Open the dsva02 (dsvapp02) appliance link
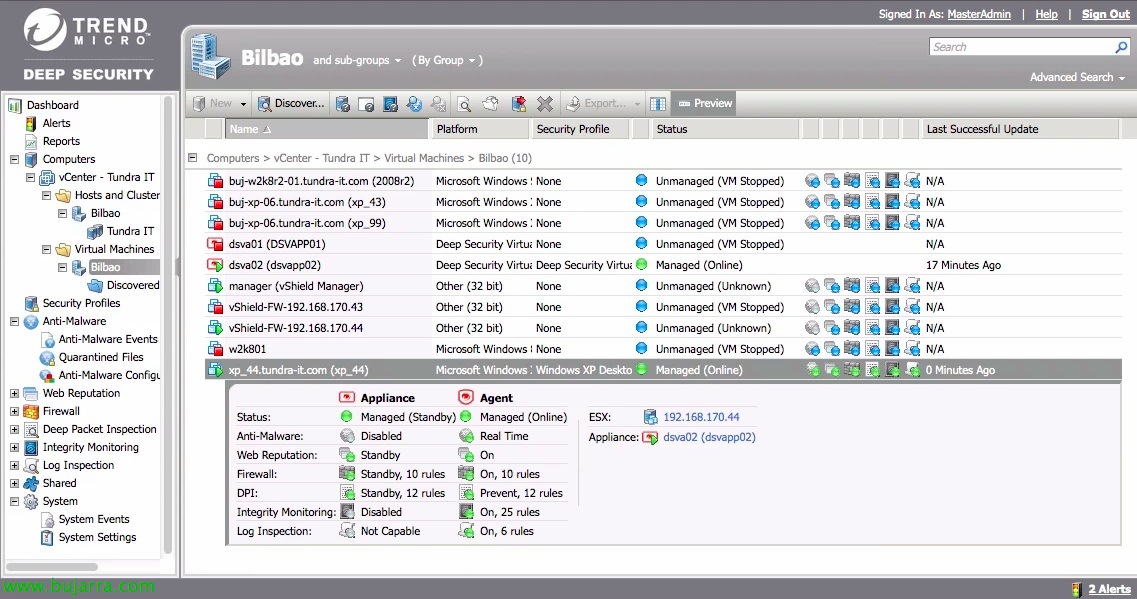This screenshot has width=1137, height=599. [709, 437]
